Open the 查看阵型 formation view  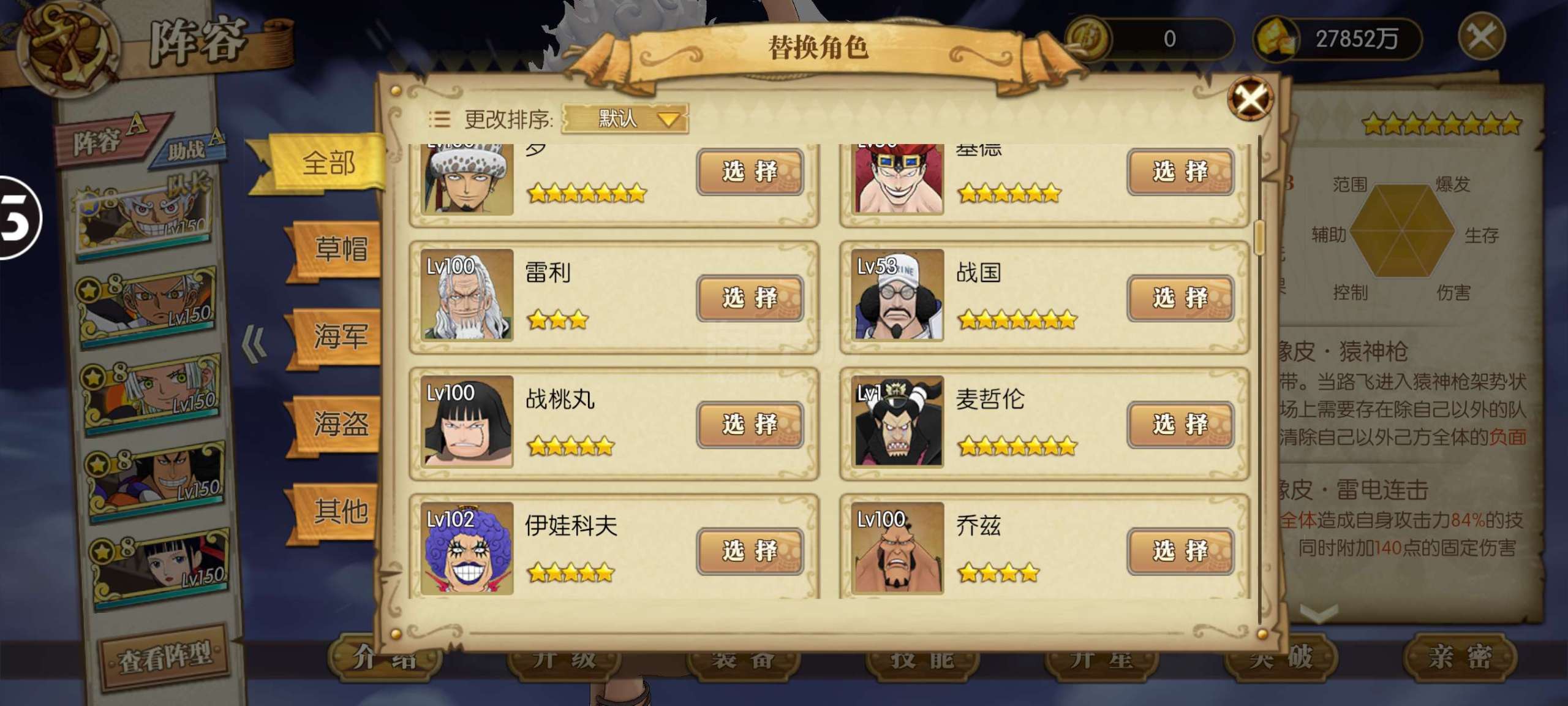click(165, 659)
